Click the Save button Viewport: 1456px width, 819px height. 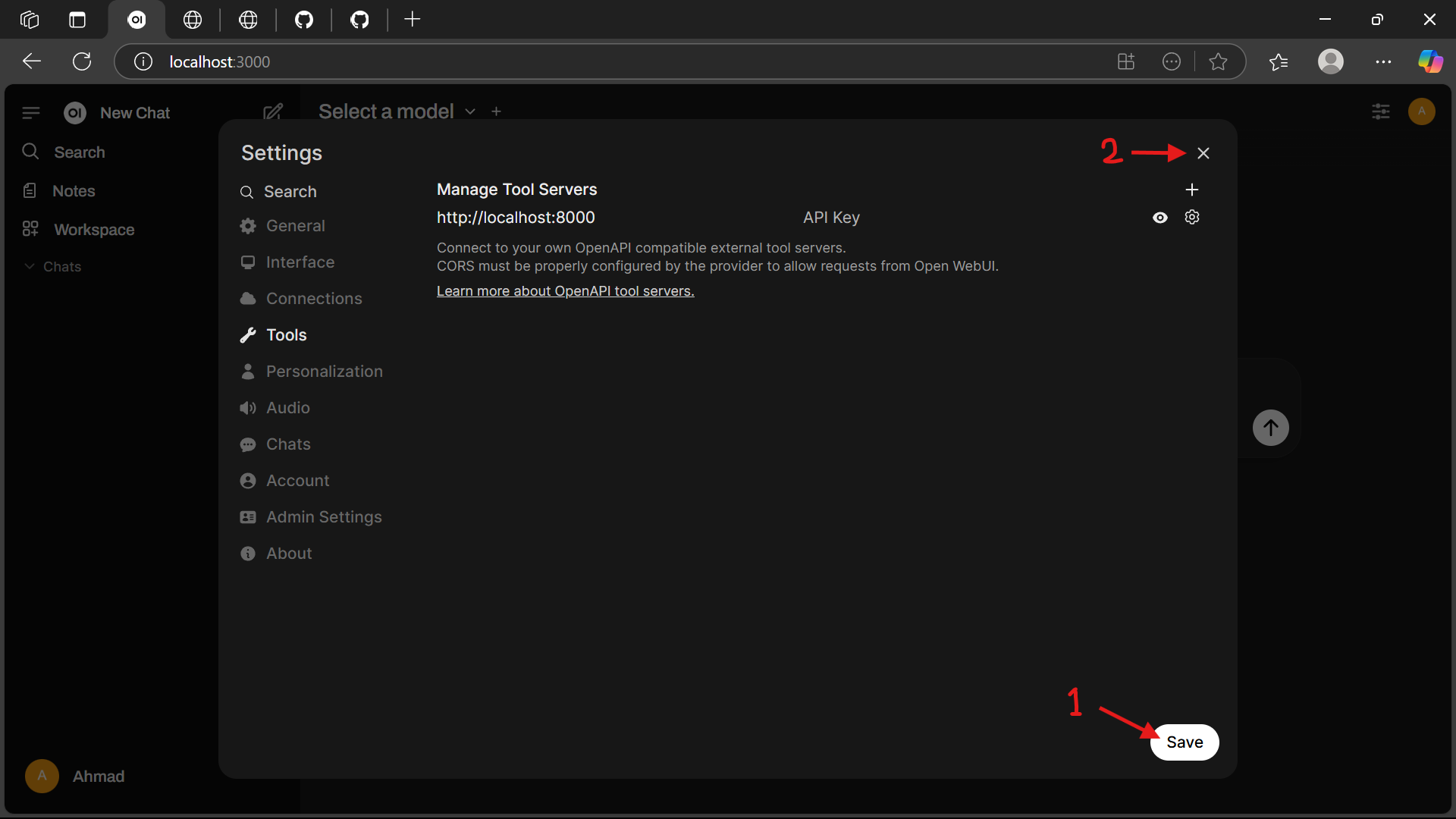click(x=1184, y=742)
